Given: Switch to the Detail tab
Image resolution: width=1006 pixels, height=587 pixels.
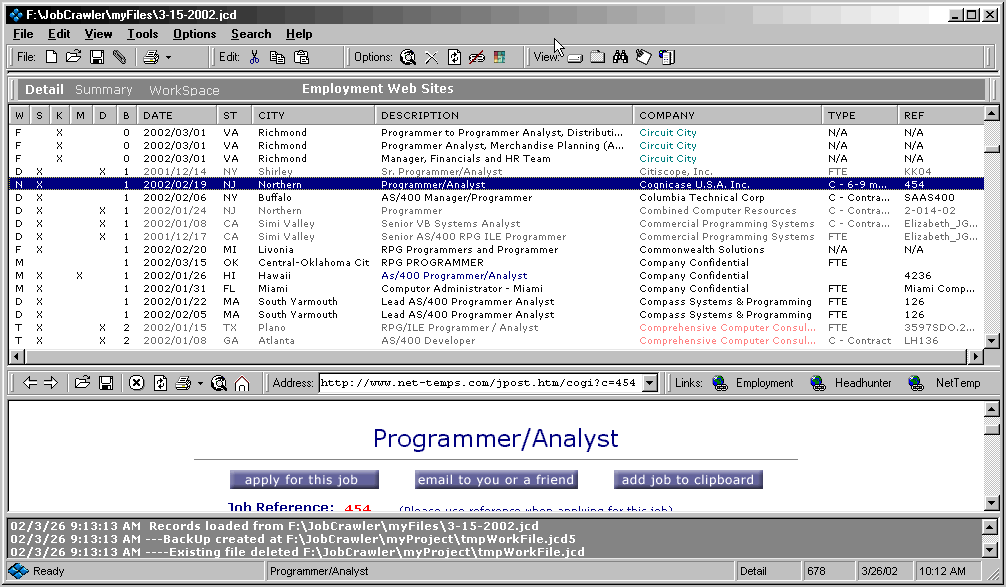Looking at the screenshot, I should pyautogui.click(x=44, y=90).
